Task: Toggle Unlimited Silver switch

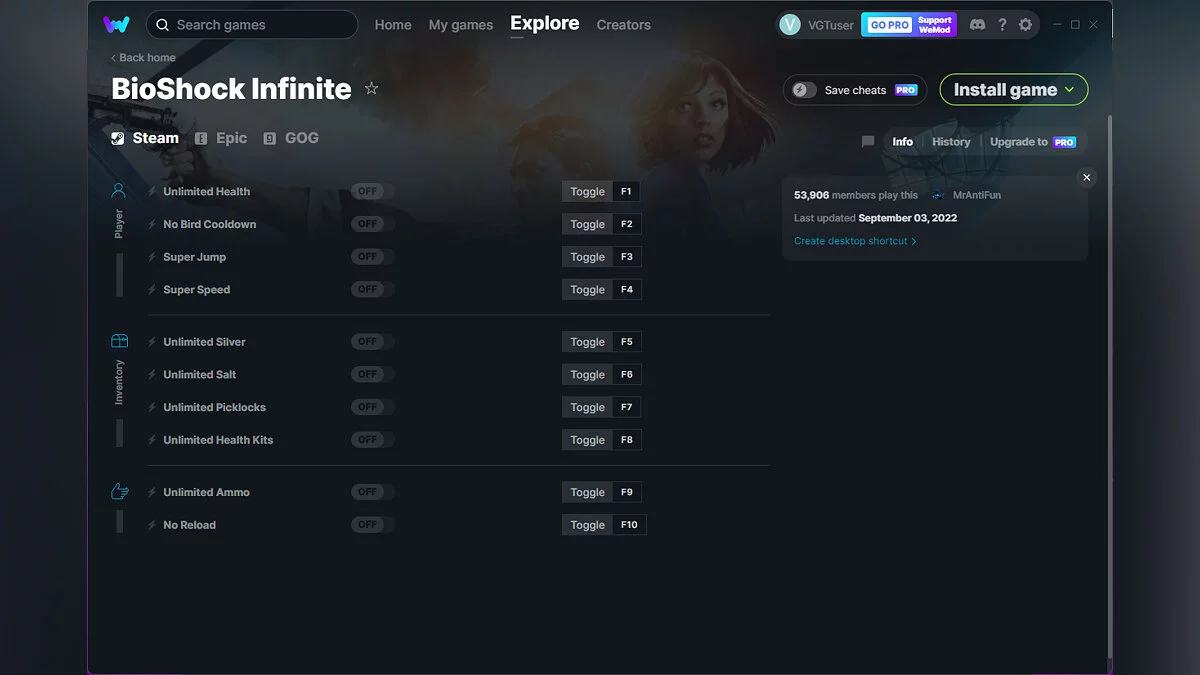Action: (372, 341)
